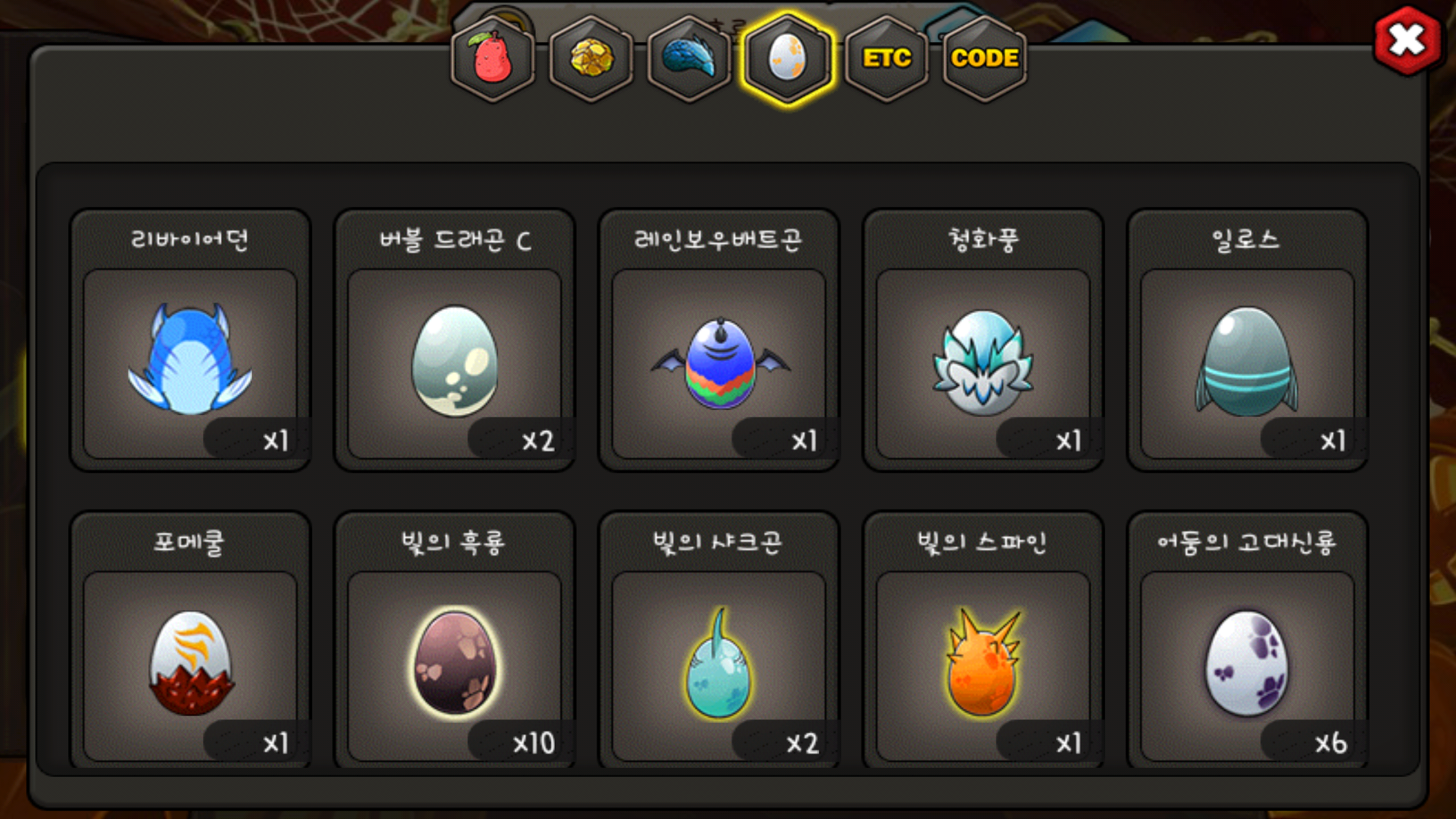Screen dimensions: 1456x819
Task: Click the x2 badge on 버블 드래곤 C
Action: (x=538, y=440)
